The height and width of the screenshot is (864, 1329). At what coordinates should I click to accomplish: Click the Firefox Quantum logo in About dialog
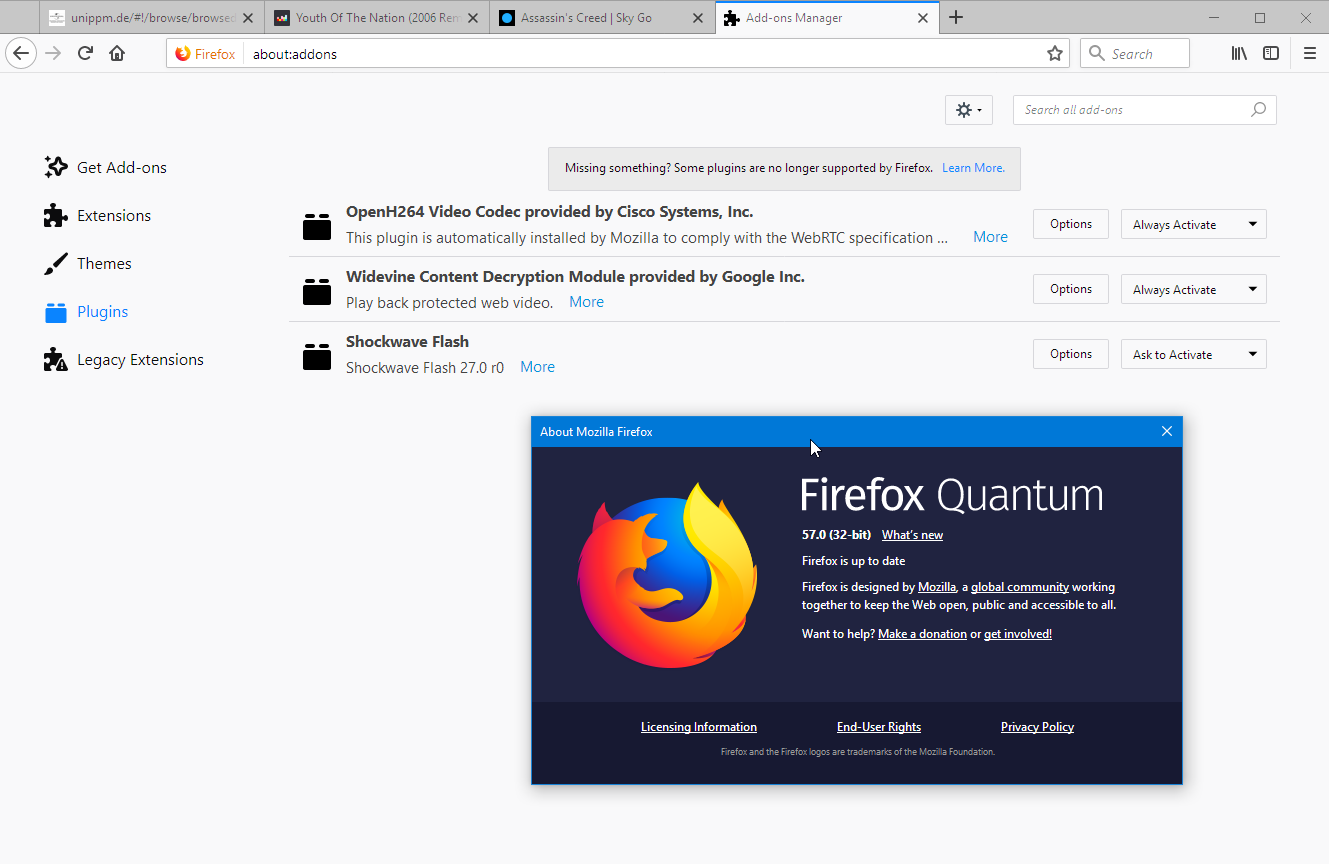click(x=668, y=575)
